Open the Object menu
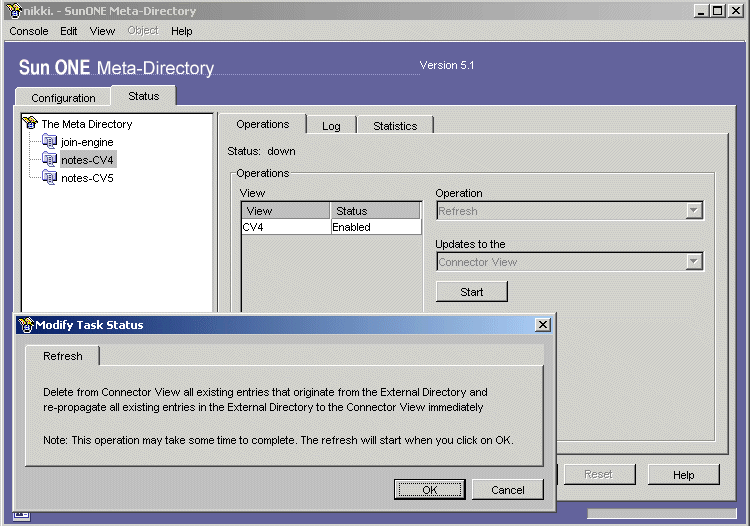Screen dimensions: 751x526 coord(143,31)
